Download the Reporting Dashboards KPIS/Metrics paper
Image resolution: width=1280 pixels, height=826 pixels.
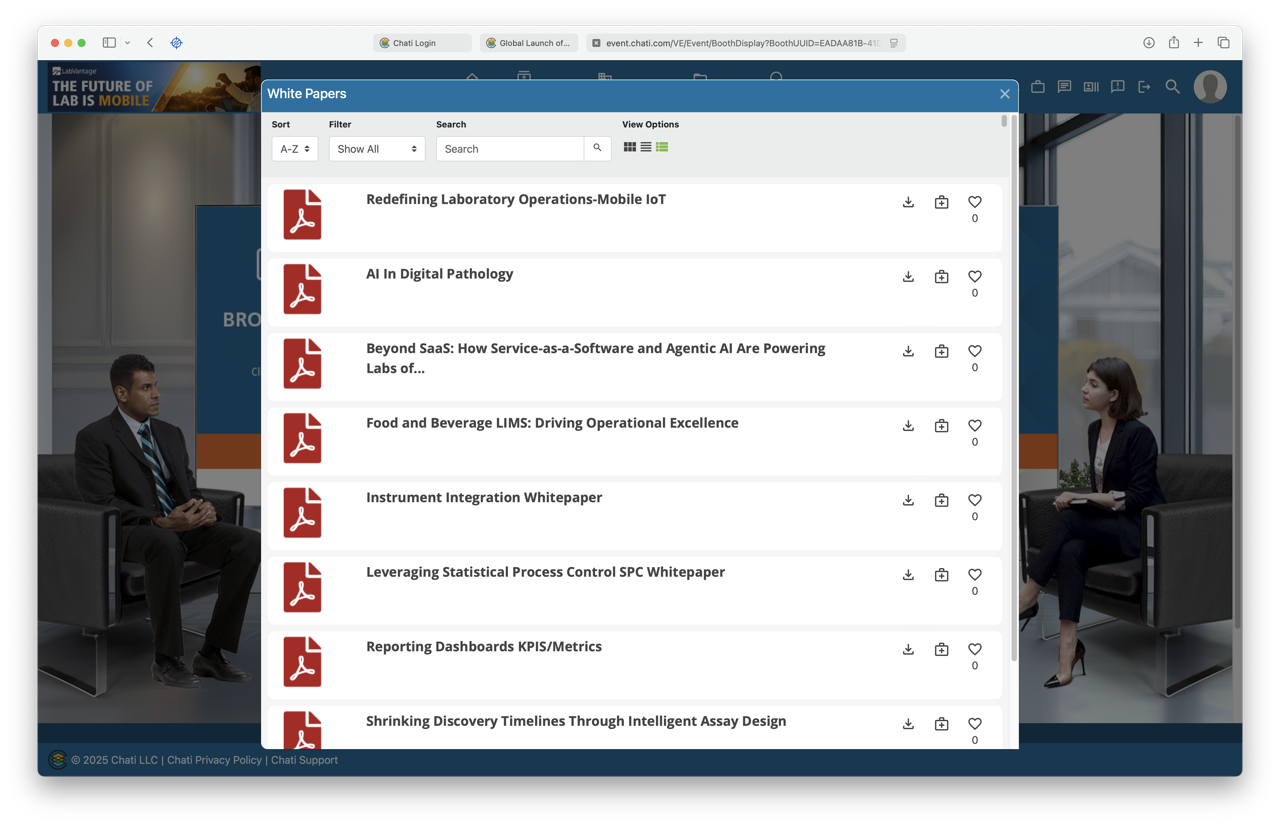(x=908, y=650)
